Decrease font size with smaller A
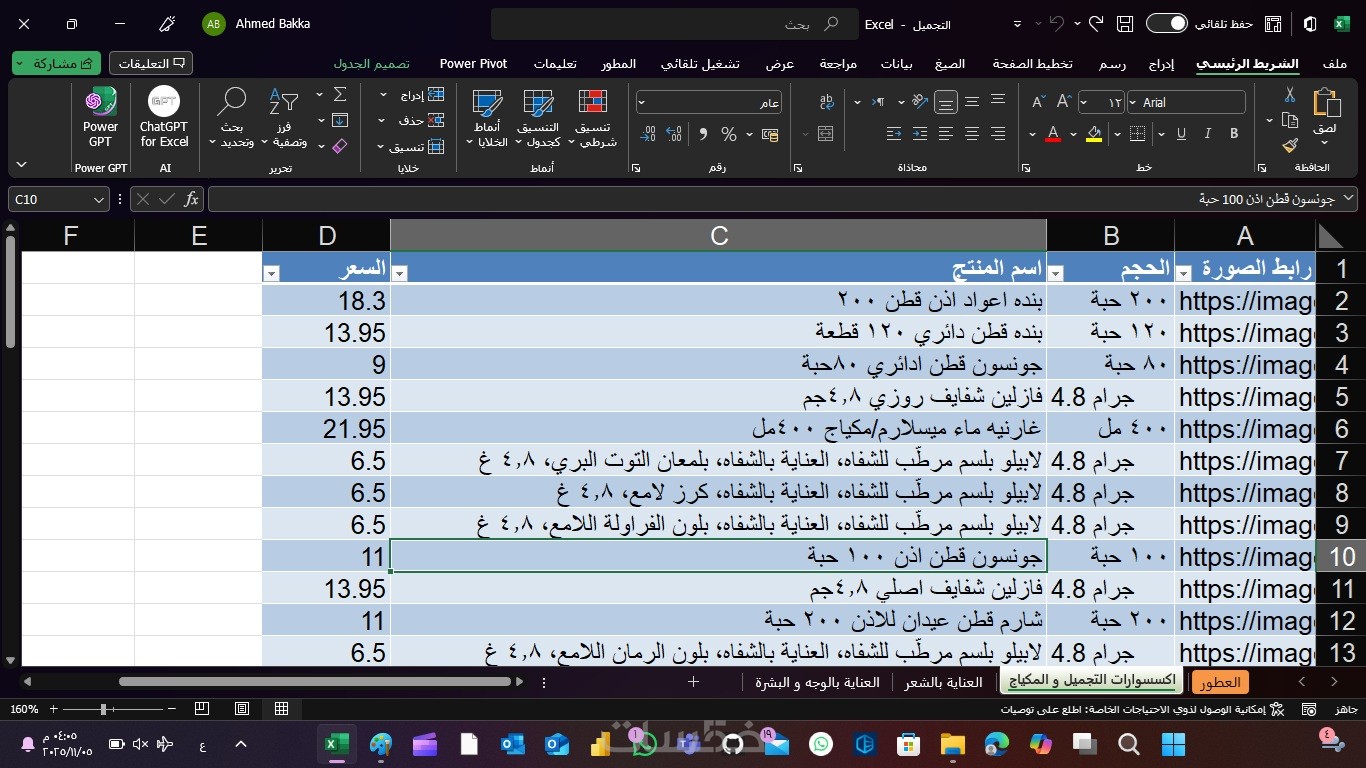Image resolution: width=1366 pixels, height=768 pixels. [1038, 102]
